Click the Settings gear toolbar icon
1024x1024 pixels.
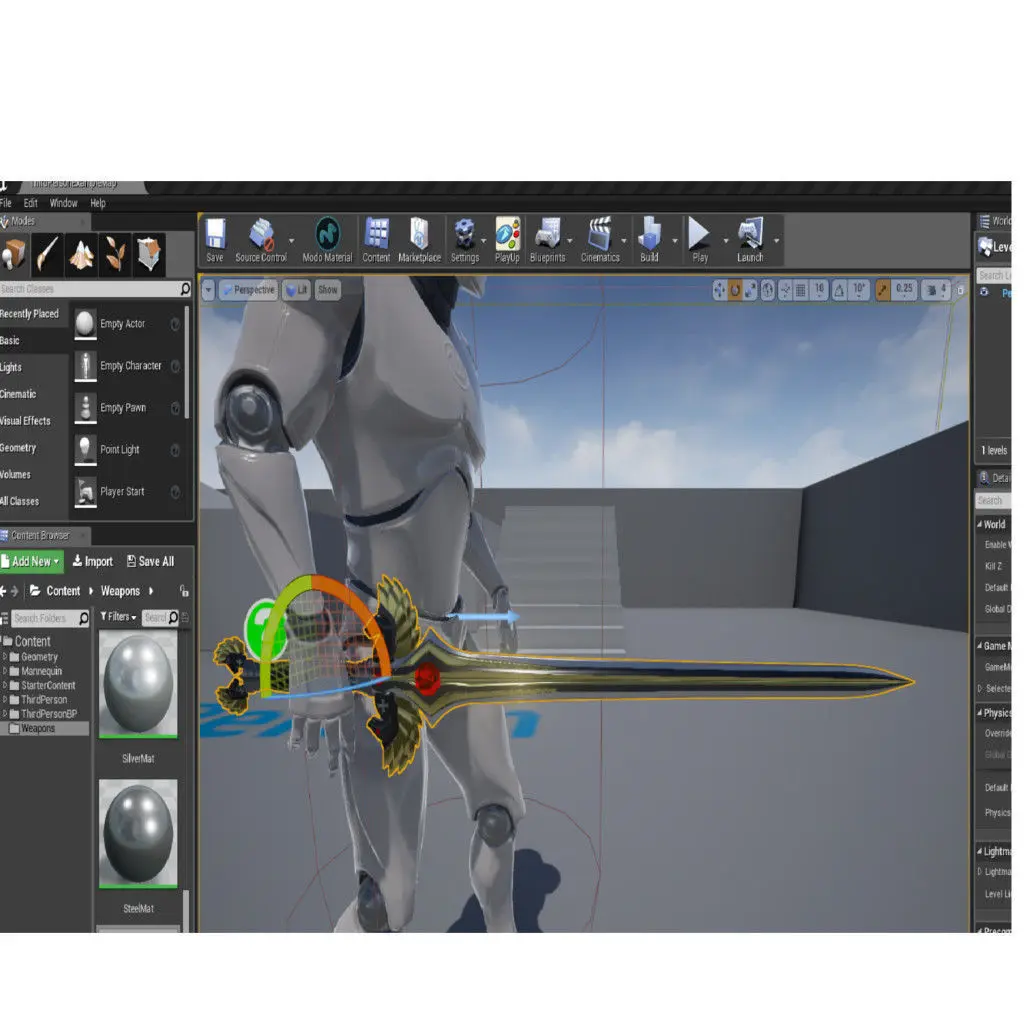(x=464, y=240)
